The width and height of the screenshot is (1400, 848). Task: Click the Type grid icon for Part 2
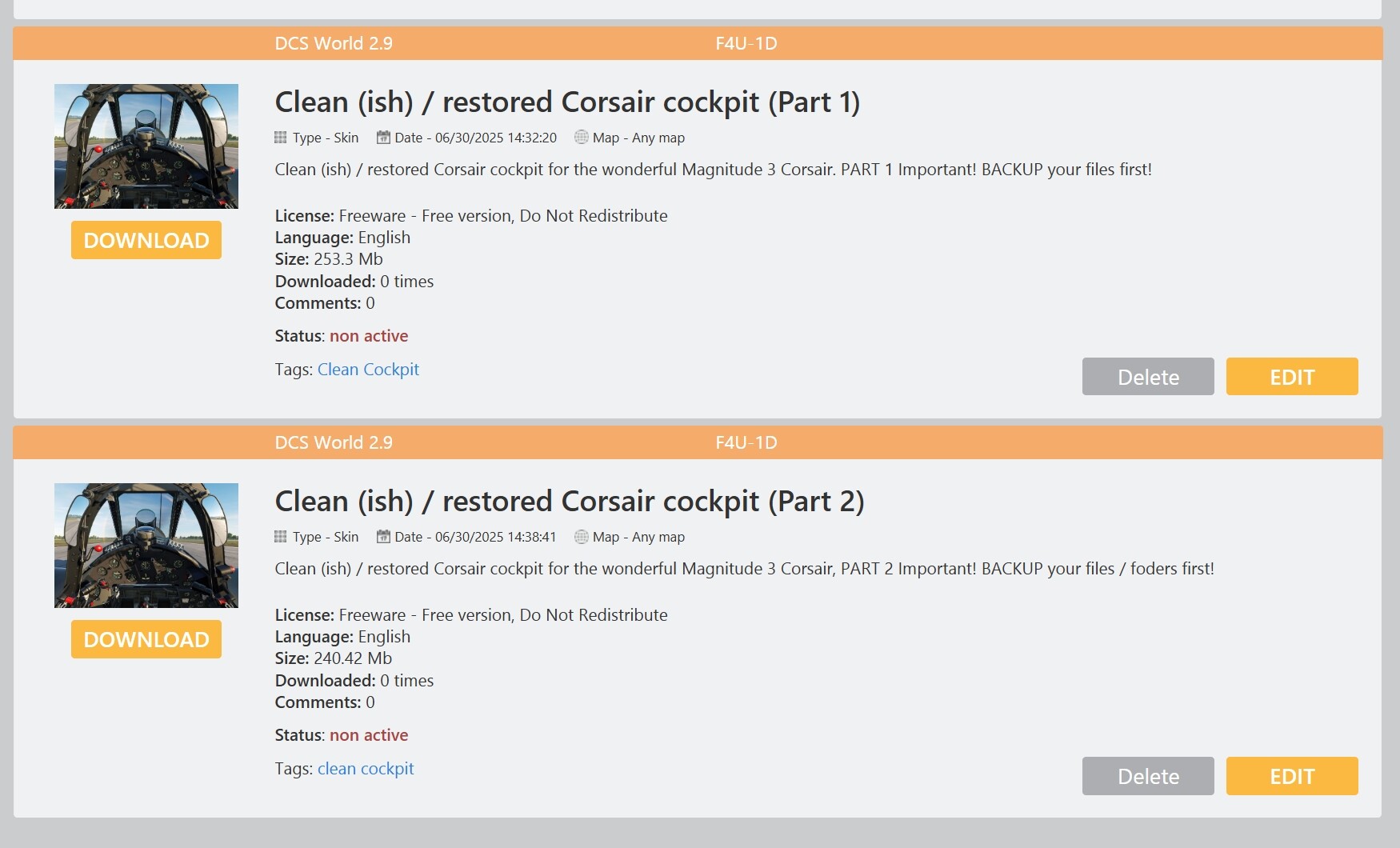280,537
